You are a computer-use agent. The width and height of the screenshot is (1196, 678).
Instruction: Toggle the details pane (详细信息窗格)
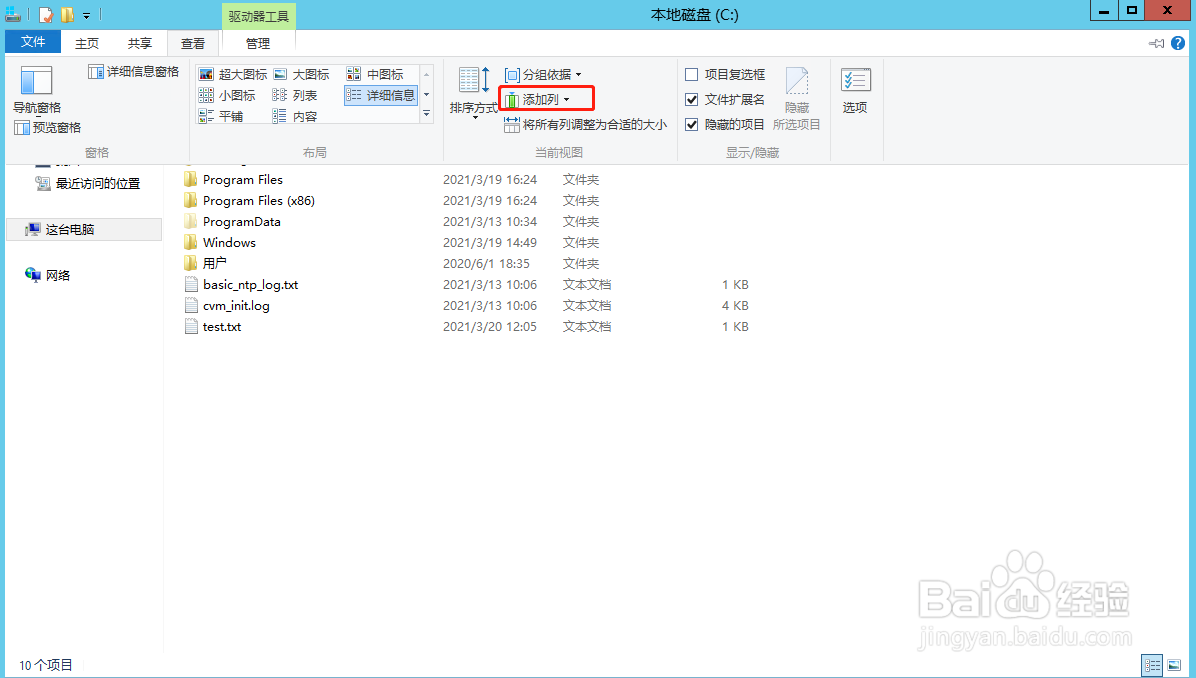click(133, 72)
